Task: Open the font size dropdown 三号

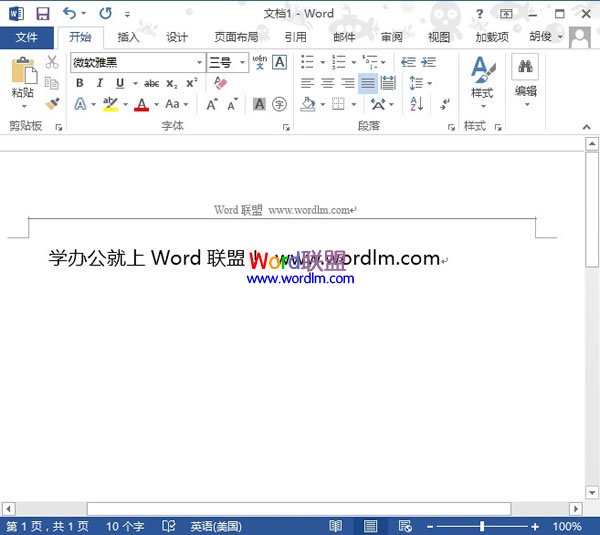Action: tap(242, 62)
